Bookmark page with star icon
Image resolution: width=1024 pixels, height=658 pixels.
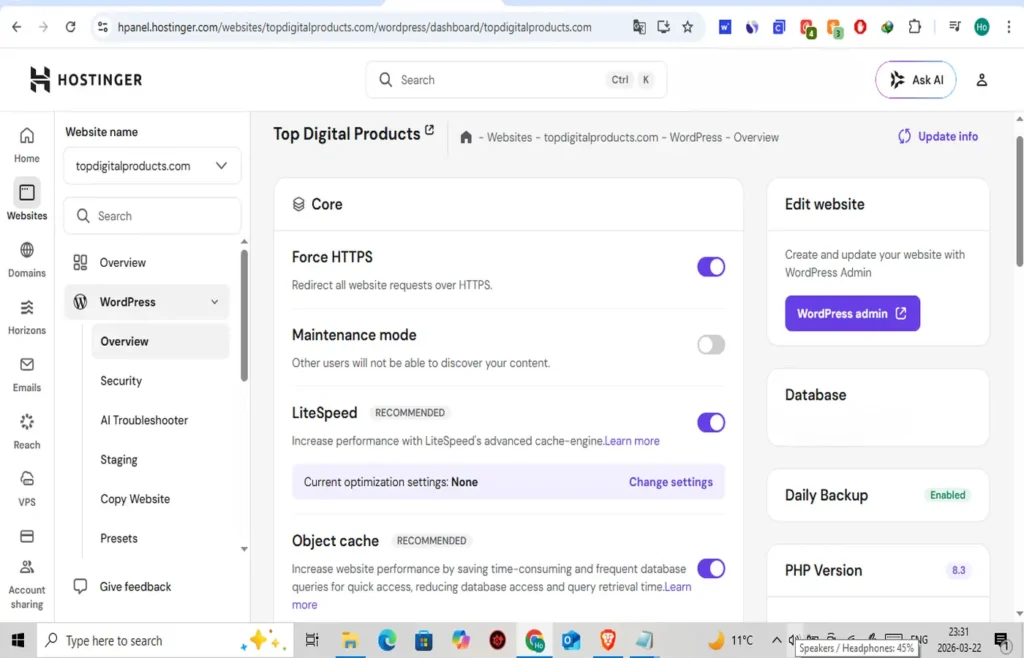[x=688, y=27]
